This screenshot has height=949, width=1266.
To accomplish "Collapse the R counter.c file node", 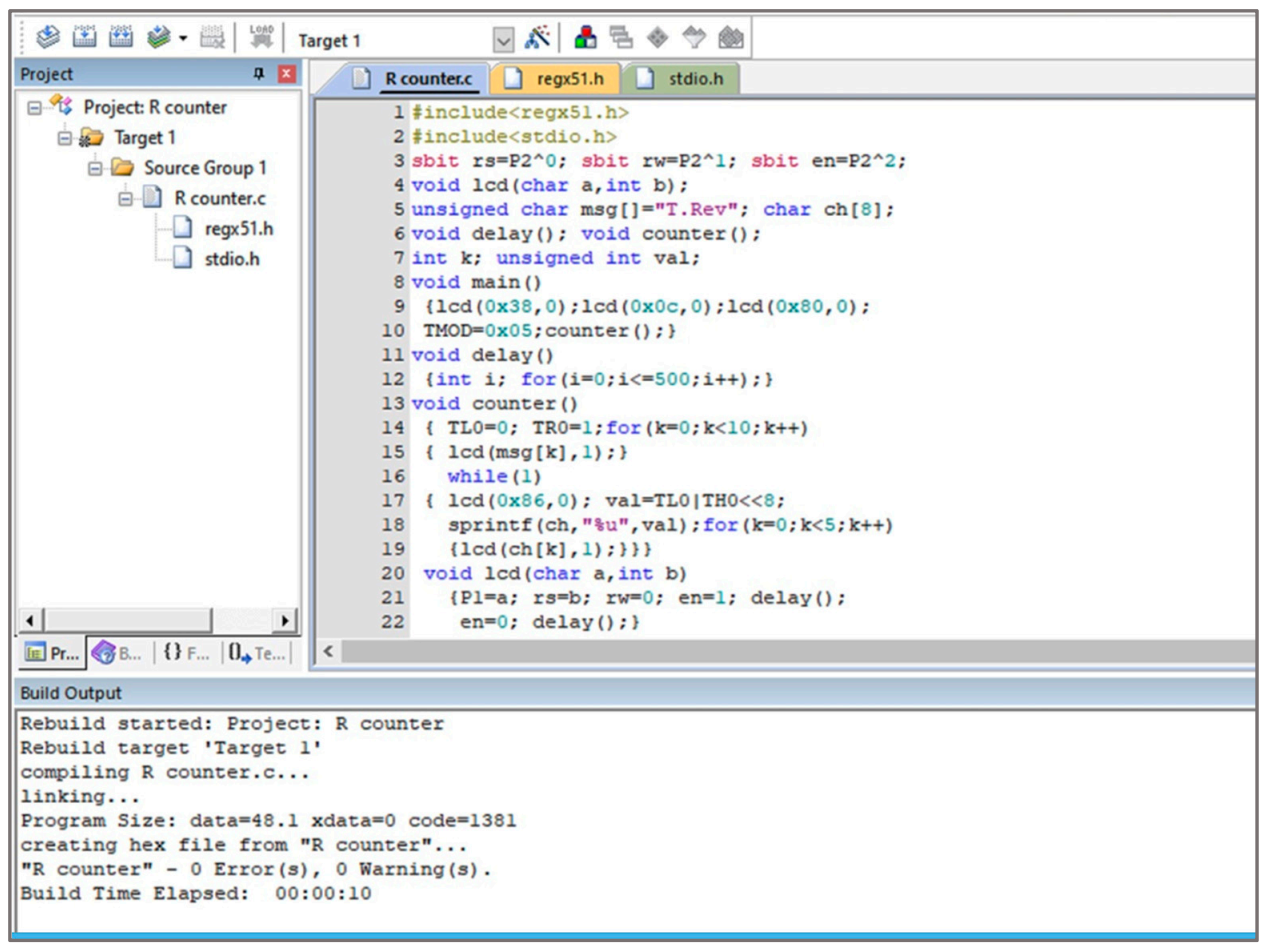I will [x=126, y=199].
